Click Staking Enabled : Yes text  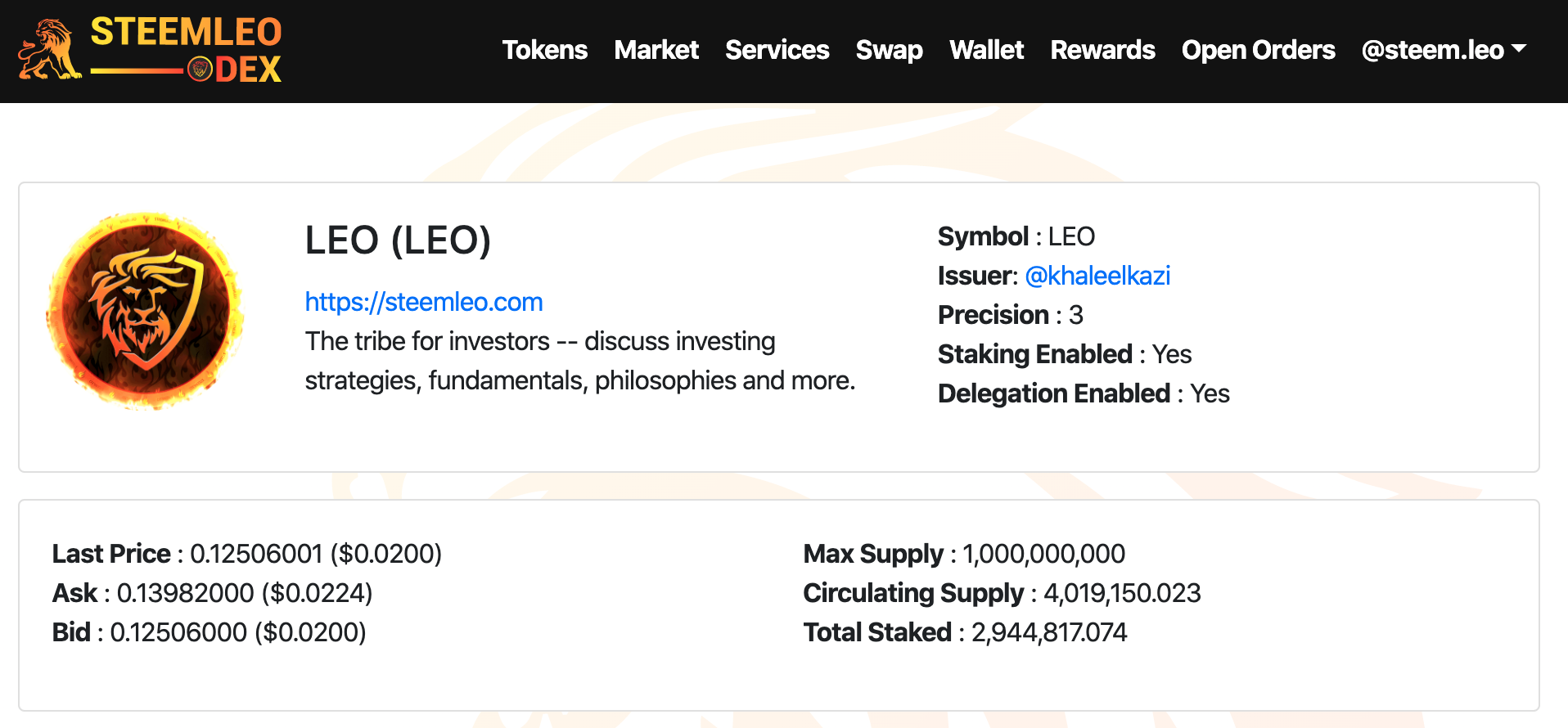point(1065,354)
